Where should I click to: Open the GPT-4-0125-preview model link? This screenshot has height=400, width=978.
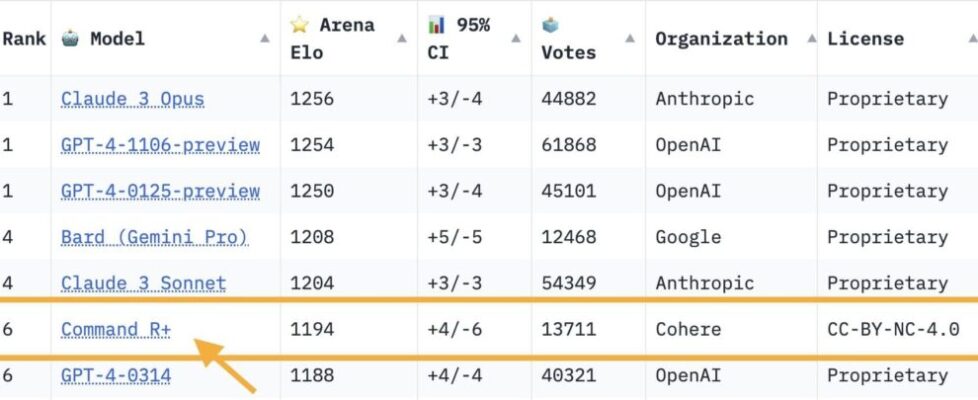[160, 191]
